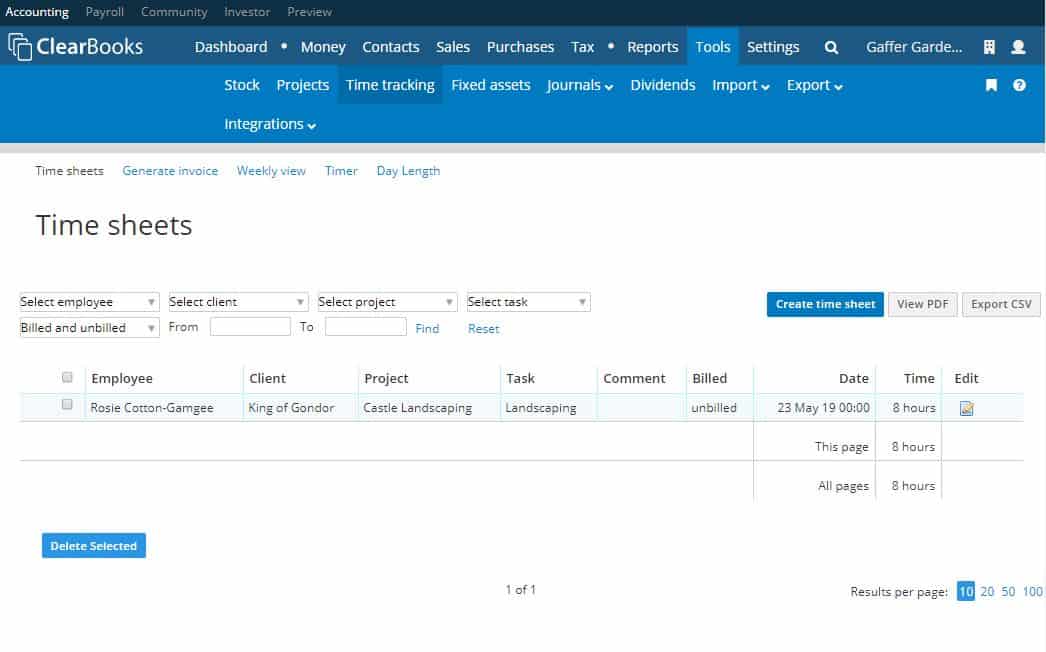The height and width of the screenshot is (652, 1046).
Task: Open the Sales menu
Action: [453, 47]
